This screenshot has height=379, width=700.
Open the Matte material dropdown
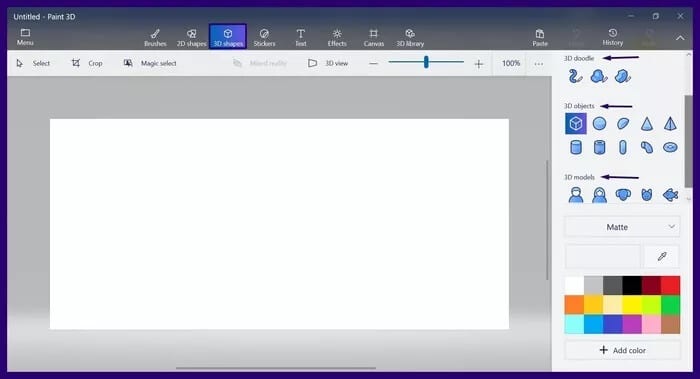622,227
